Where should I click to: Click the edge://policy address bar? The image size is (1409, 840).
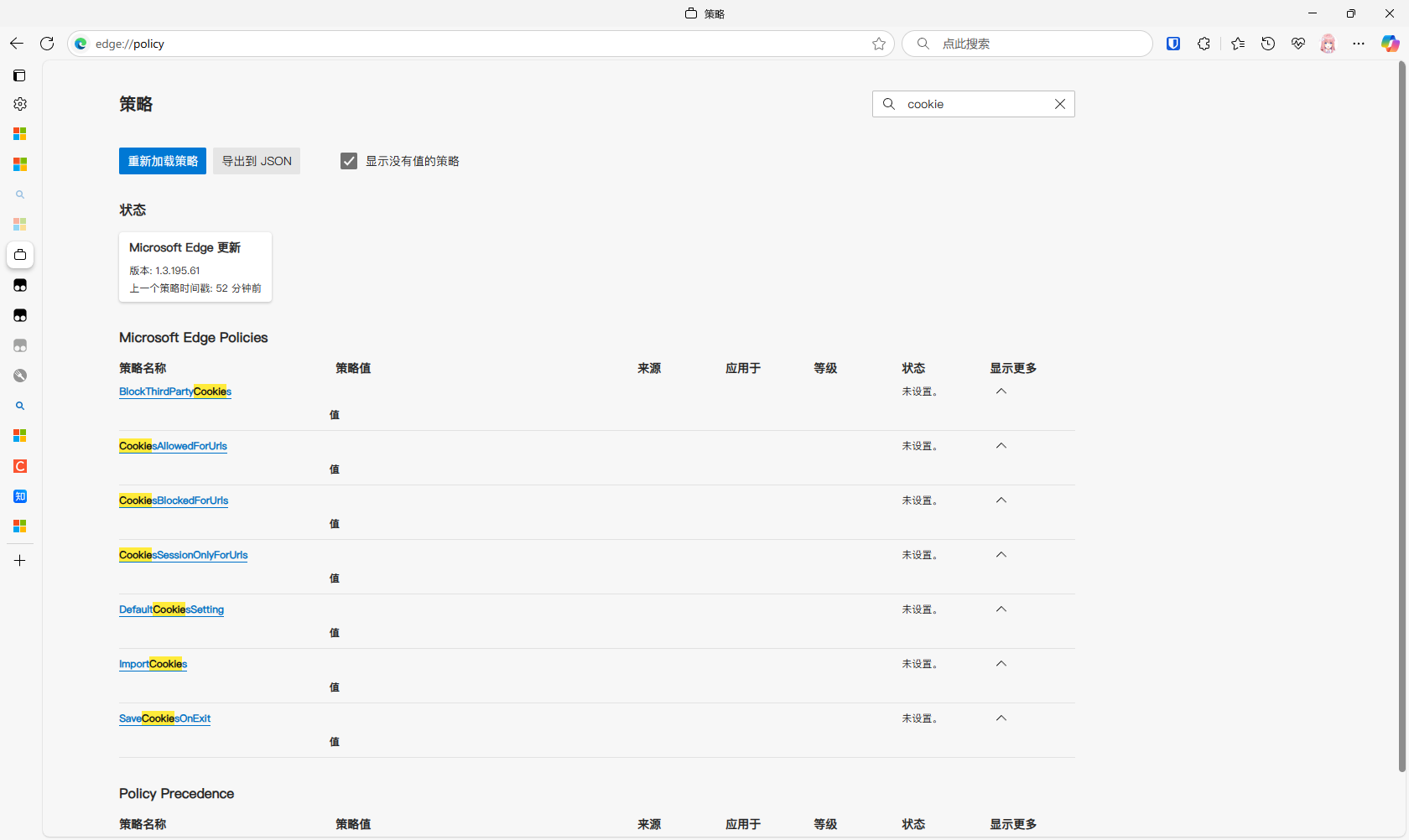[481, 44]
